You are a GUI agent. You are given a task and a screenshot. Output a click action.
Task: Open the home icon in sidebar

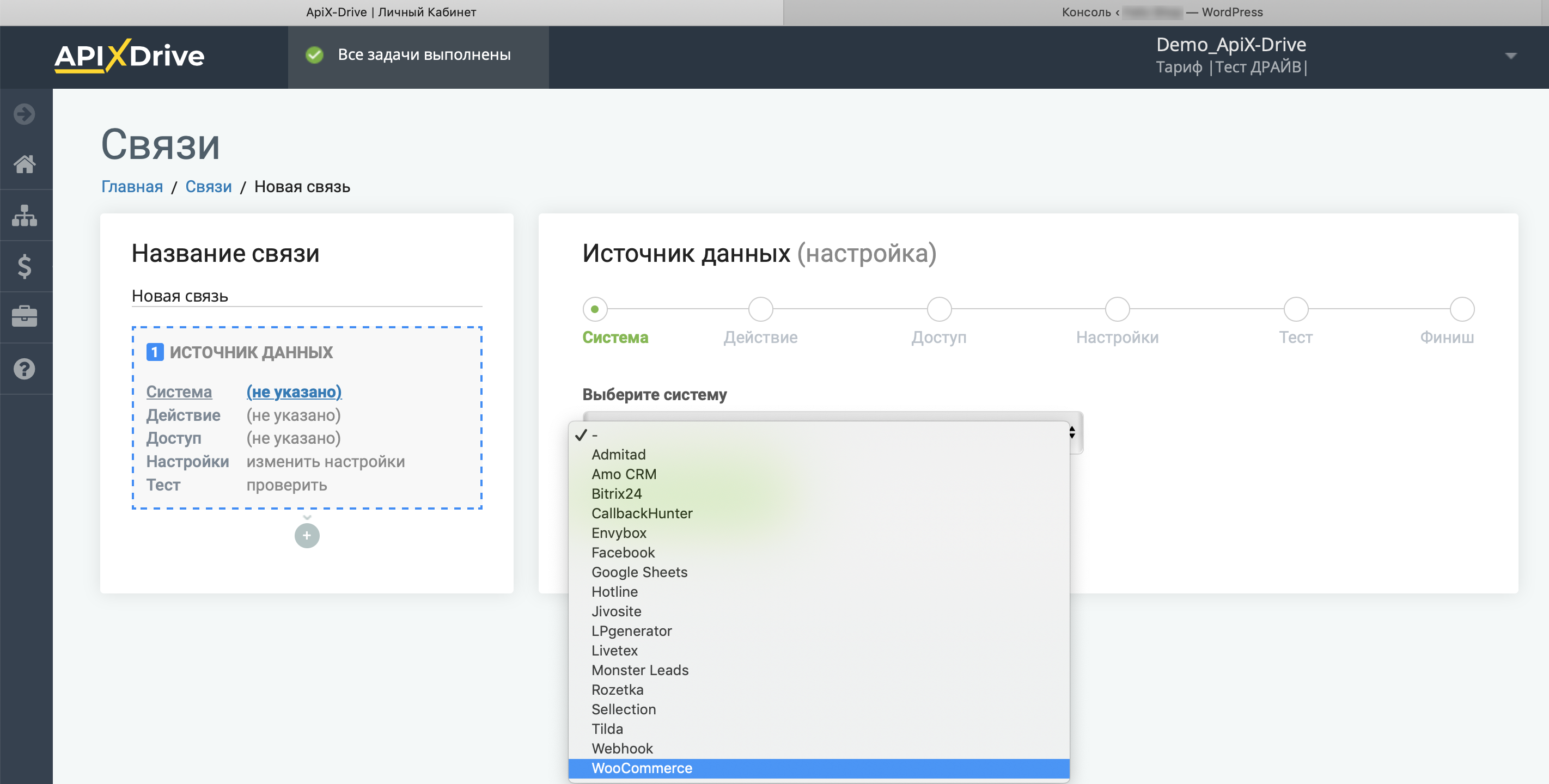click(x=24, y=164)
